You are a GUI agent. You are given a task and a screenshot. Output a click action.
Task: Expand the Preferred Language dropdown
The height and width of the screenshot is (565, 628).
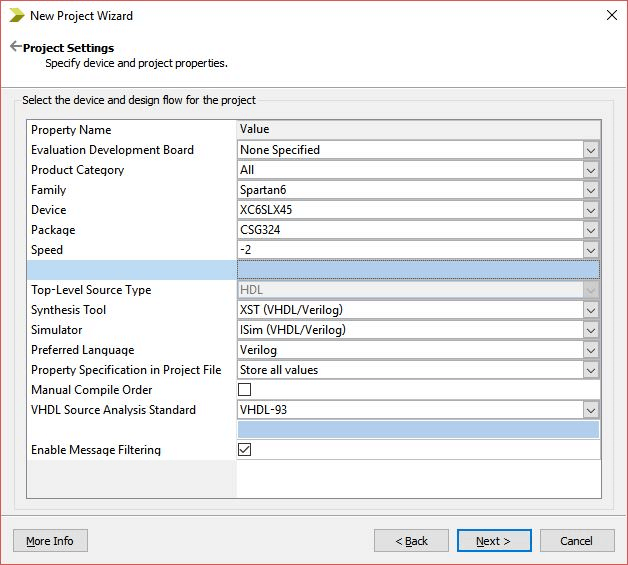[x=591, y=350]
